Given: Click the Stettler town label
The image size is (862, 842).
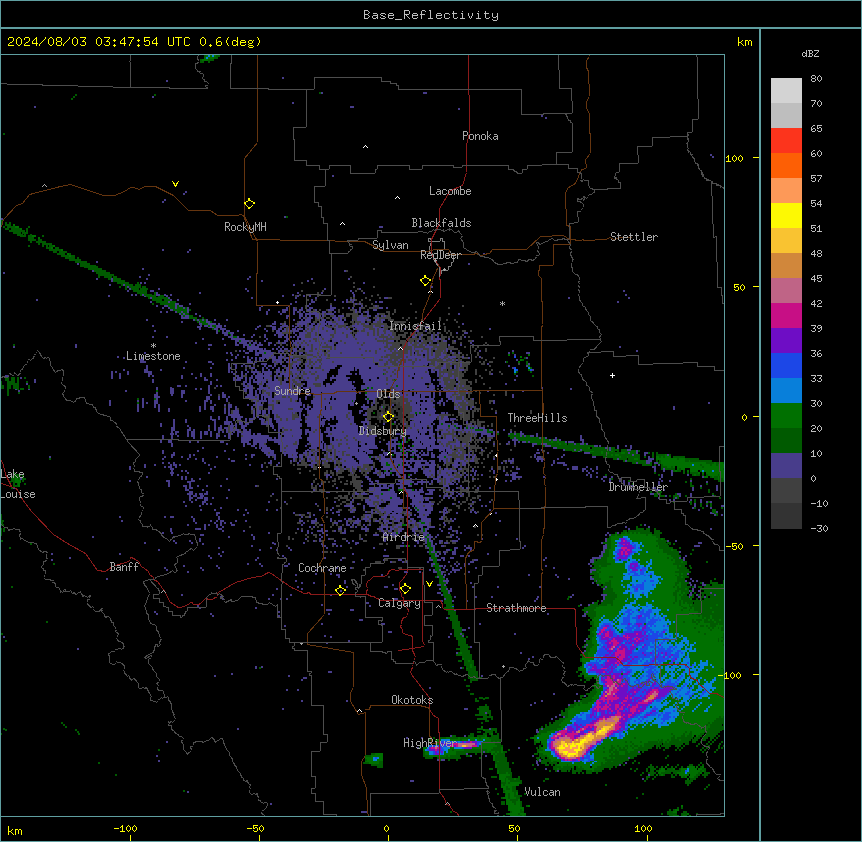Looking at the screenshot, I should pyautogui.click(x=633, y=237).
